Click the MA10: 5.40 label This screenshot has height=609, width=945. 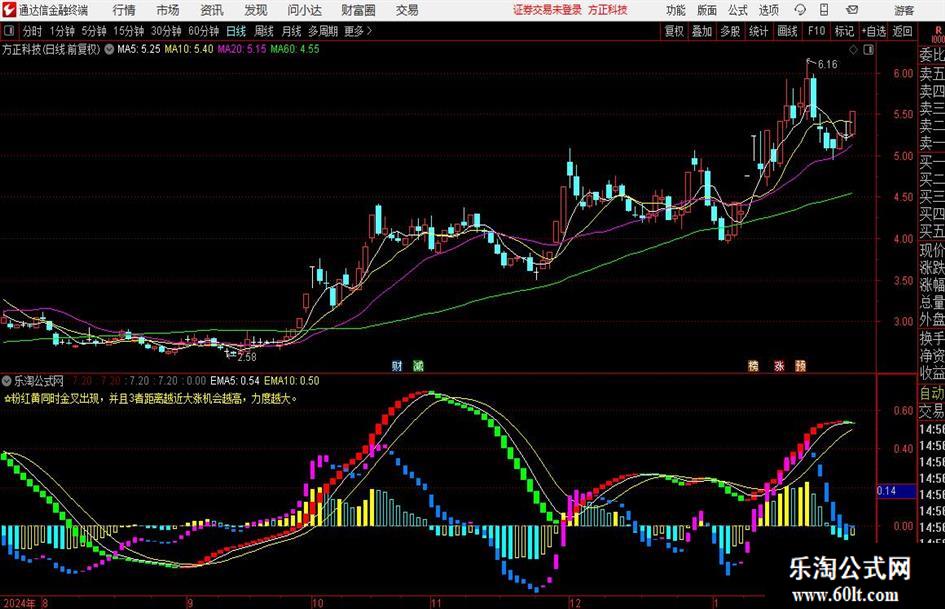[189, 49]
